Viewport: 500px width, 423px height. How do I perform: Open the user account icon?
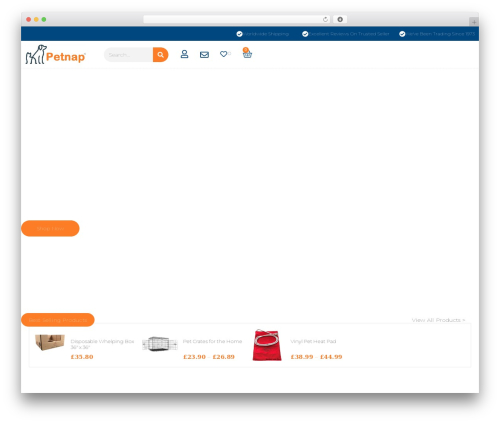click(184, 54)
